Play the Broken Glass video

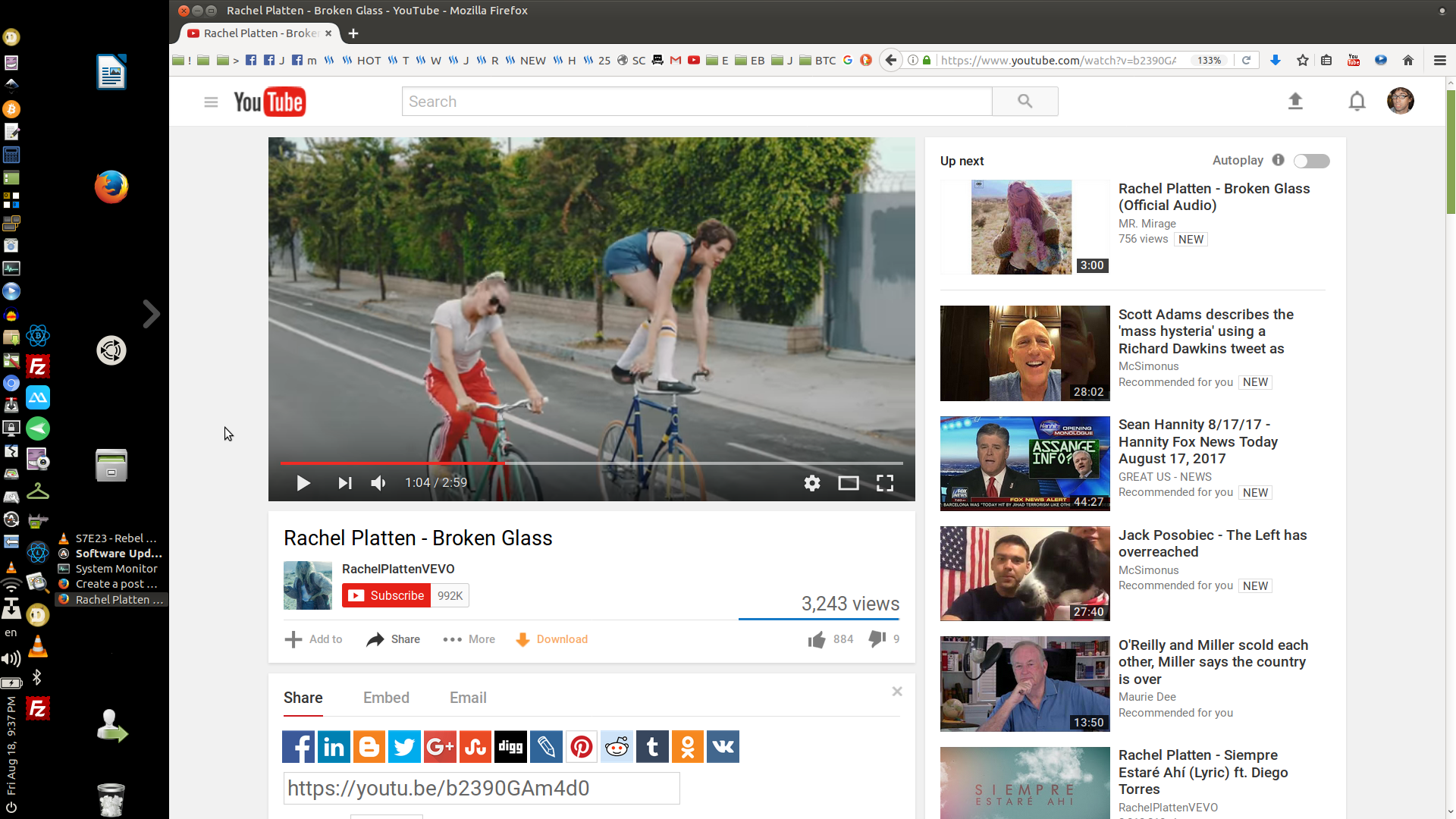pos(303,483)
